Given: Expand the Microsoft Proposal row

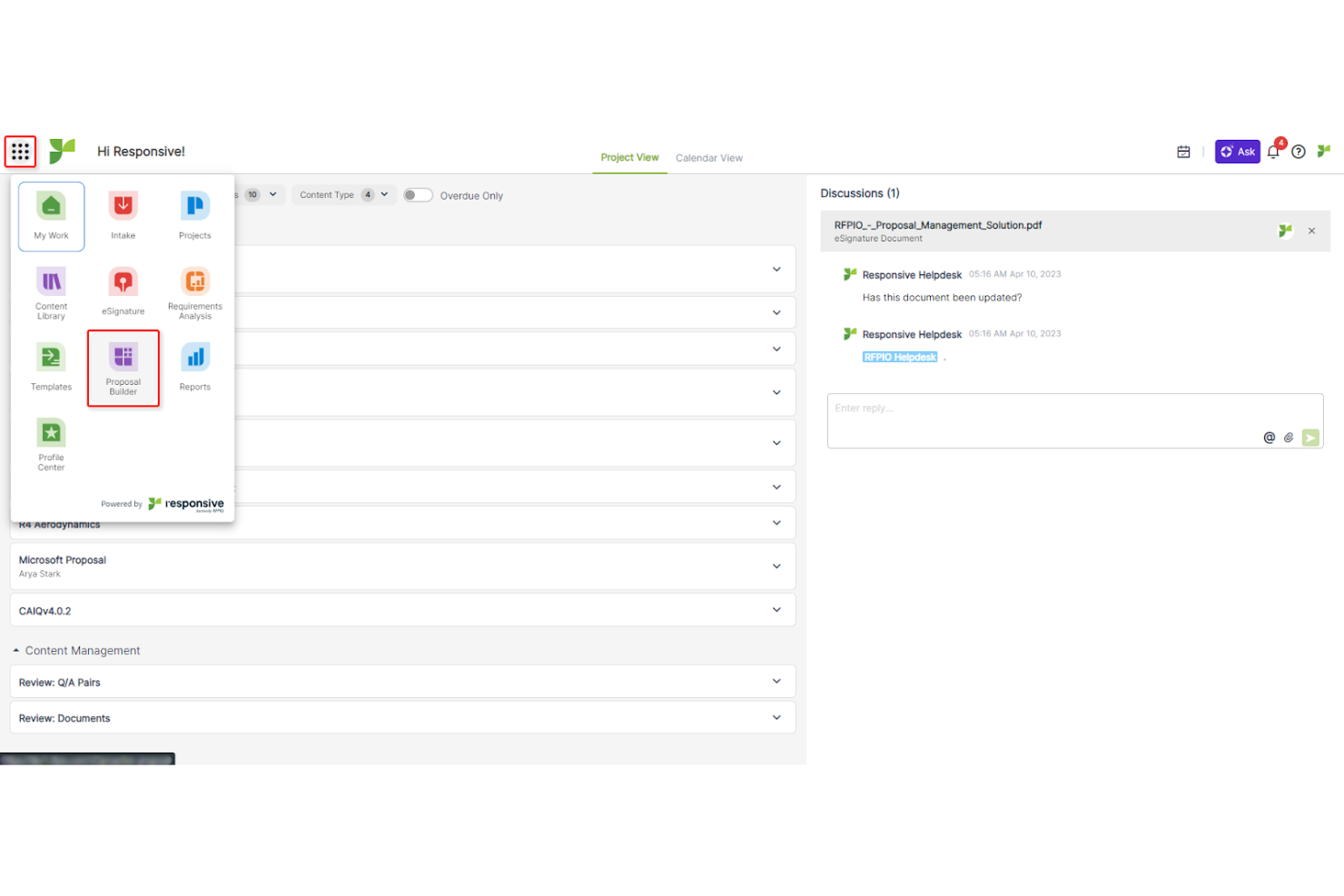Looking at the screenshot, I should tap(776, 566).
